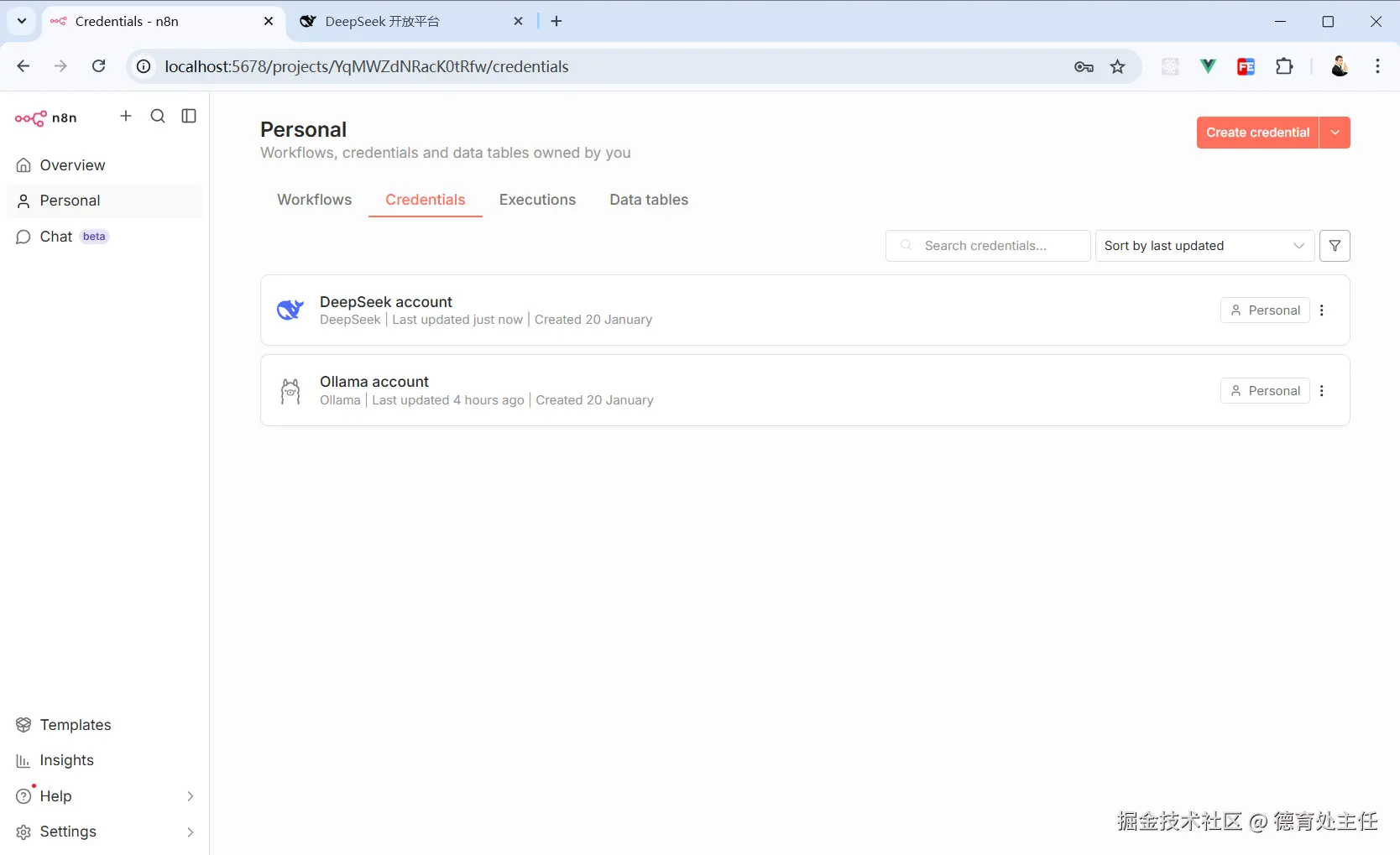The image size is (1400, 855).
Task: Open the Sort by last updated dropdown
Action: point(1204,246)
